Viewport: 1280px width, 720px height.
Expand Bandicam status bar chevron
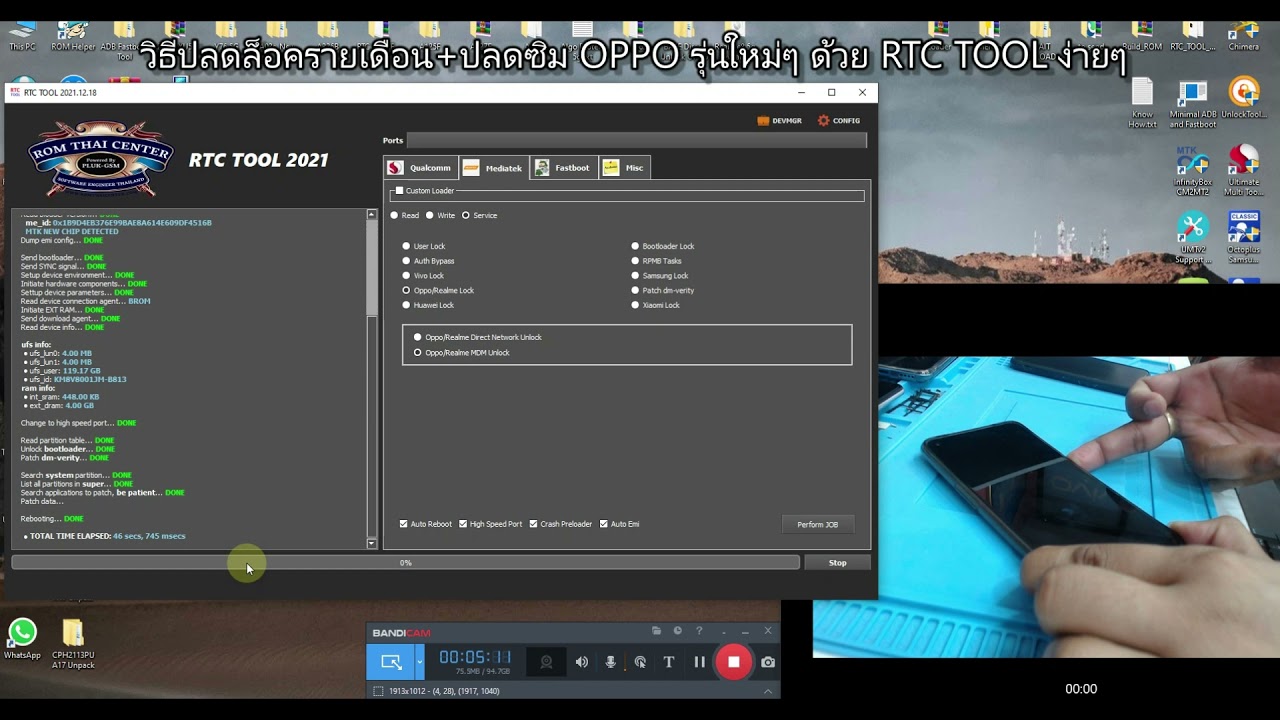pos(768,691)
